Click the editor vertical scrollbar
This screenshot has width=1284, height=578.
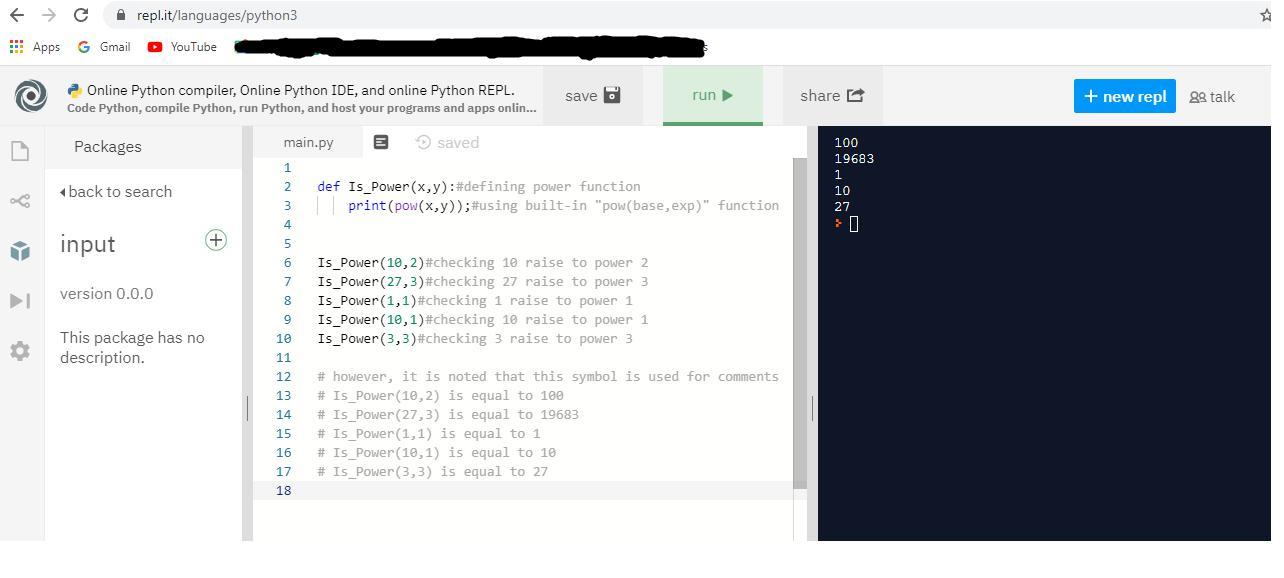click(800, 323)
